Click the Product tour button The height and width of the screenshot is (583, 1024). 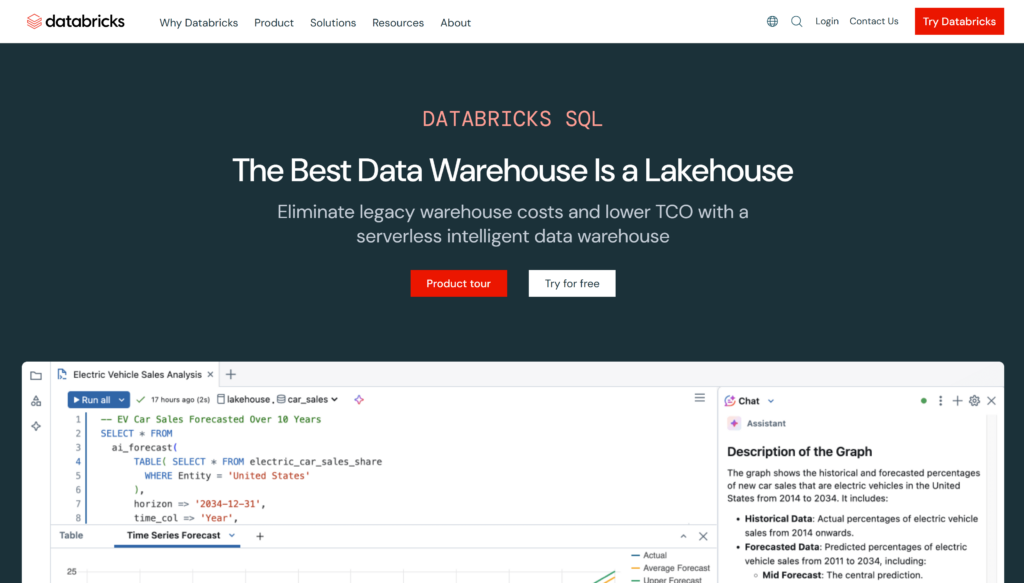tap(458, 283)
